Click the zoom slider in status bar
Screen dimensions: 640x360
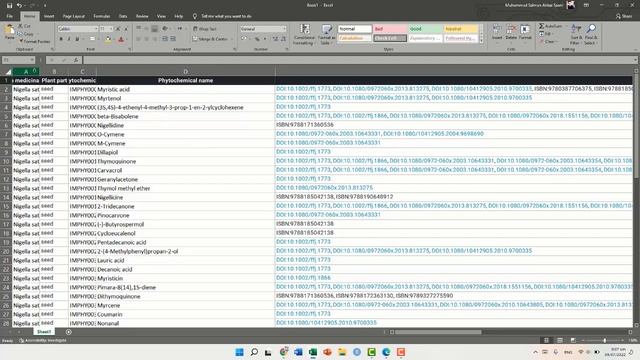(x=604, y=340)
